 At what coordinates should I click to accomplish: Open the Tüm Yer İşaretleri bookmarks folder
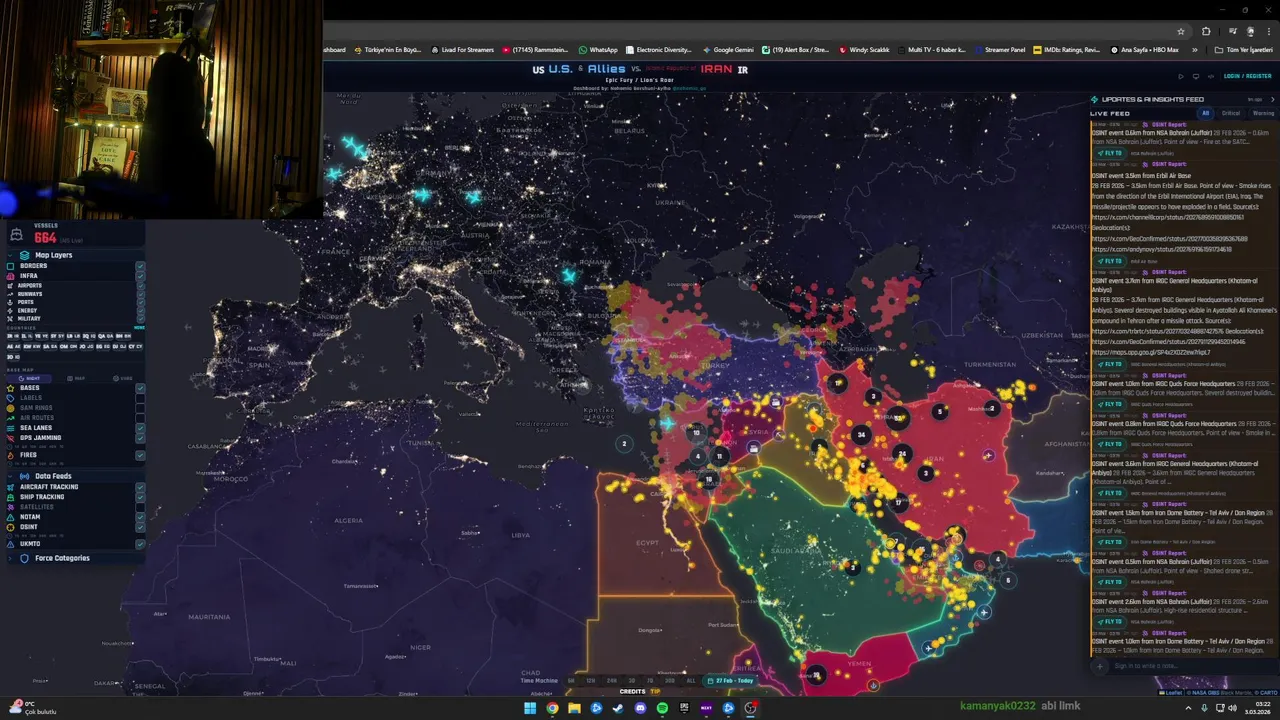[x=1244, y=49]
